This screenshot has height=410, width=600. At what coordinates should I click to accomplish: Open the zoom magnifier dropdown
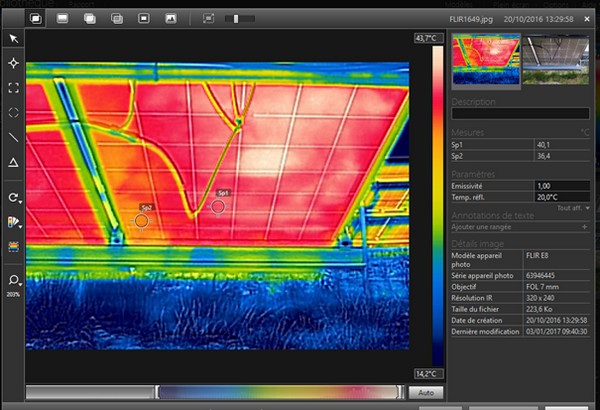pyautogui.click(x=15, y=280)
